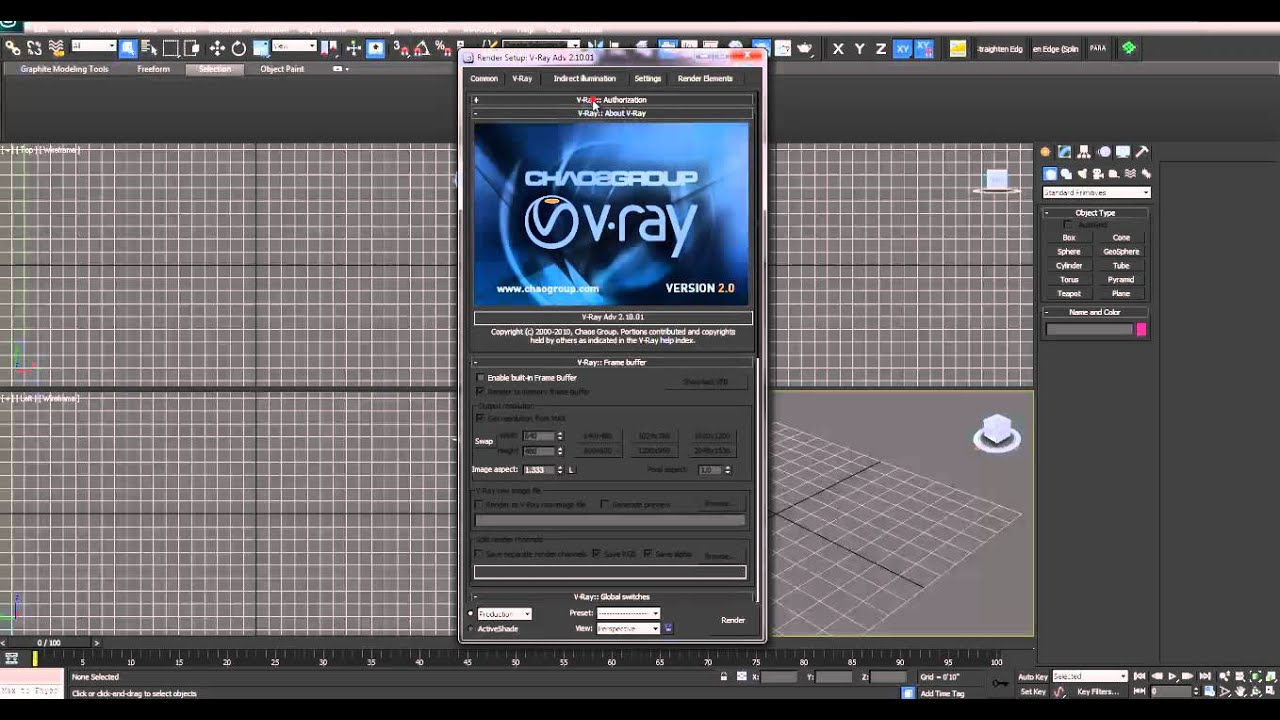Activate the Select and Scale tool
The width and height of the screenshot is (1280, 720).
point(261,48)
